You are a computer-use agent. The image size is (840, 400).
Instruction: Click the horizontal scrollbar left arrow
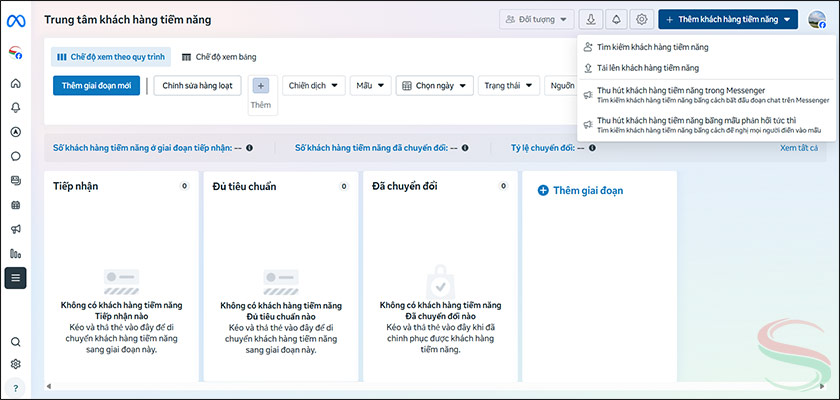tap(48, 387)
